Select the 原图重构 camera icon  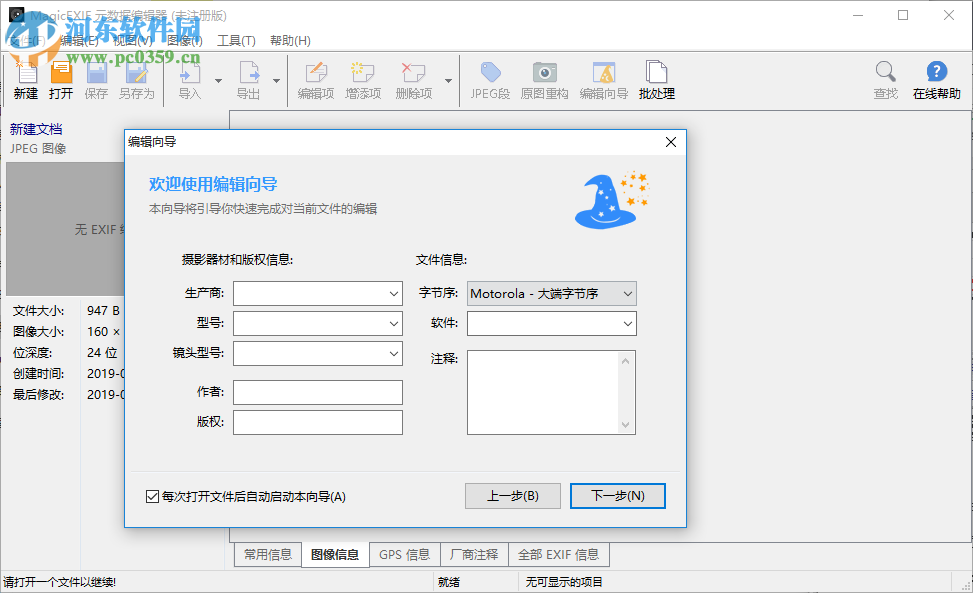point(543,78)
